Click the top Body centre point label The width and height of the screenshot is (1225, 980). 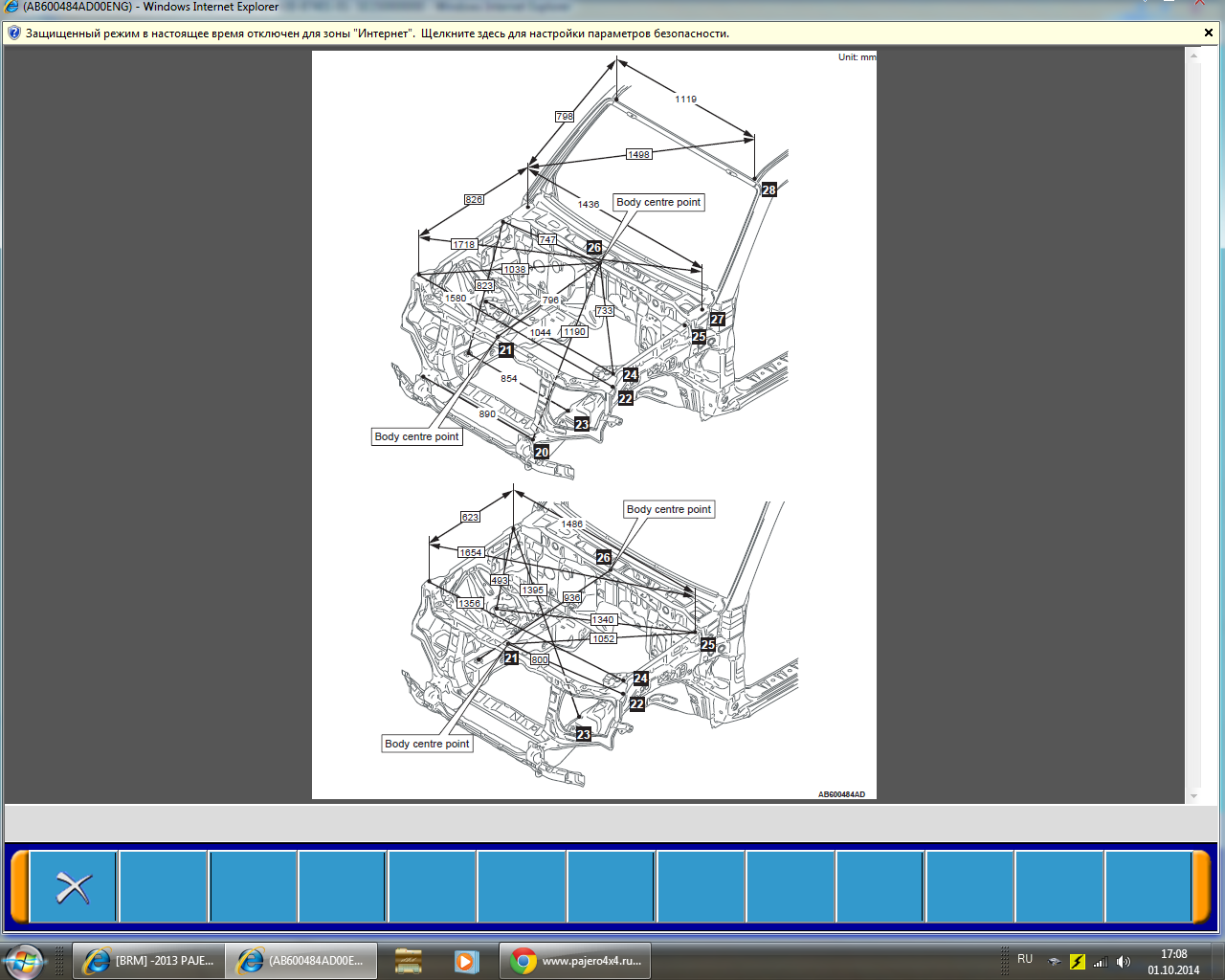pos(658,202)
